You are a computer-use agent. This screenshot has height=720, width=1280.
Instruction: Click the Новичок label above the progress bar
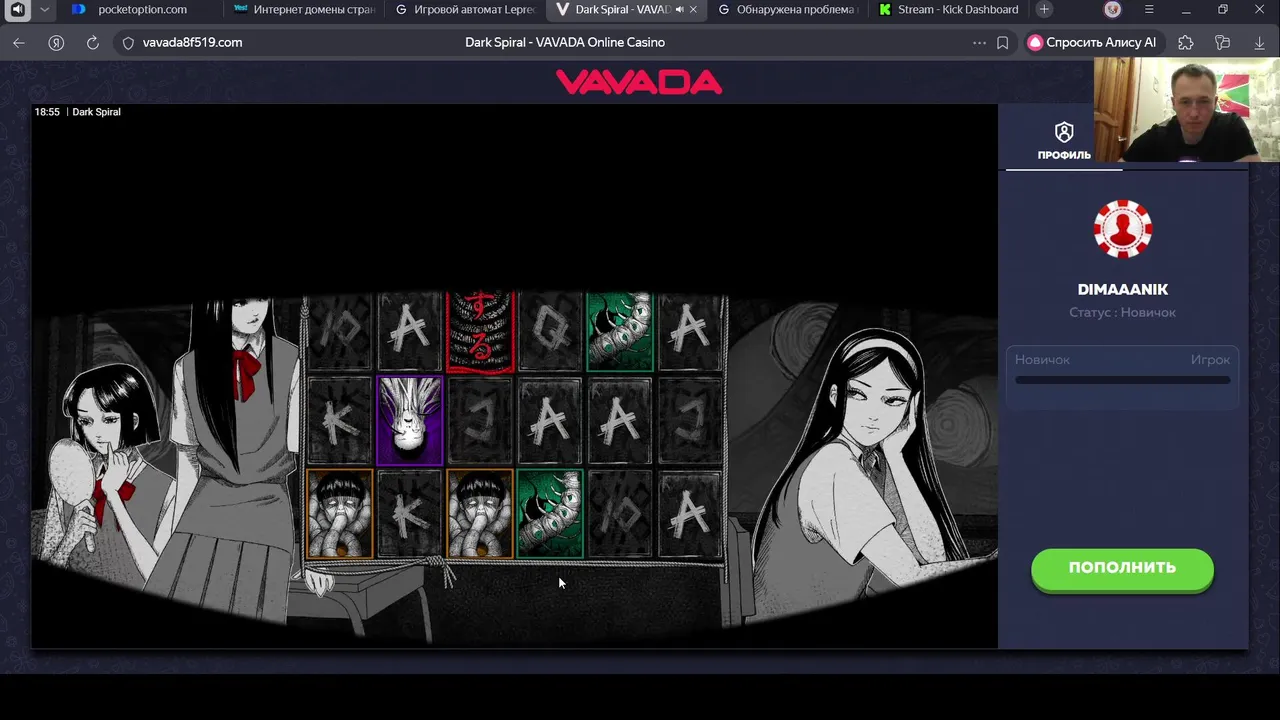[x=1042, y=360]
